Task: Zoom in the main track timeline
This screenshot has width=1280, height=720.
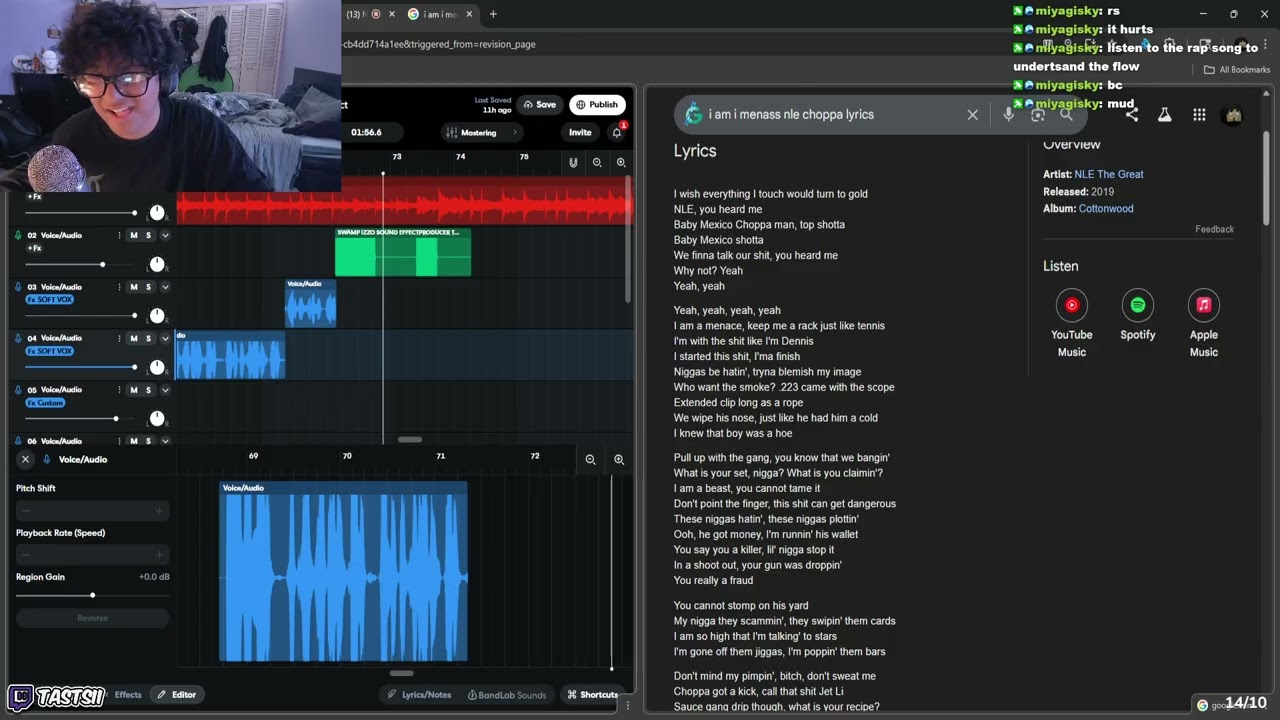Action: pos(621,162)
